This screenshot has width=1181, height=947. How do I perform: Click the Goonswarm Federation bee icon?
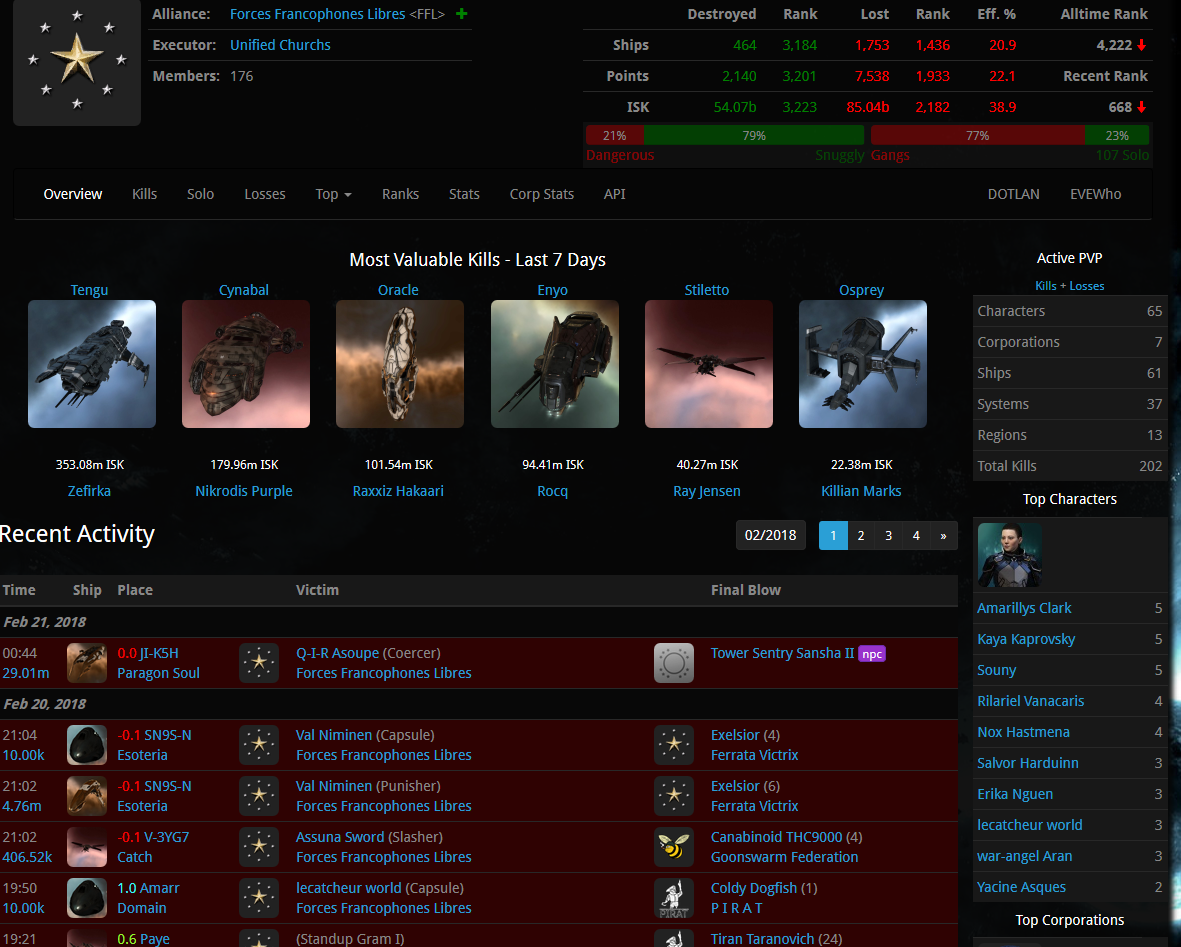pyautogui.click(x=674, y=848)
